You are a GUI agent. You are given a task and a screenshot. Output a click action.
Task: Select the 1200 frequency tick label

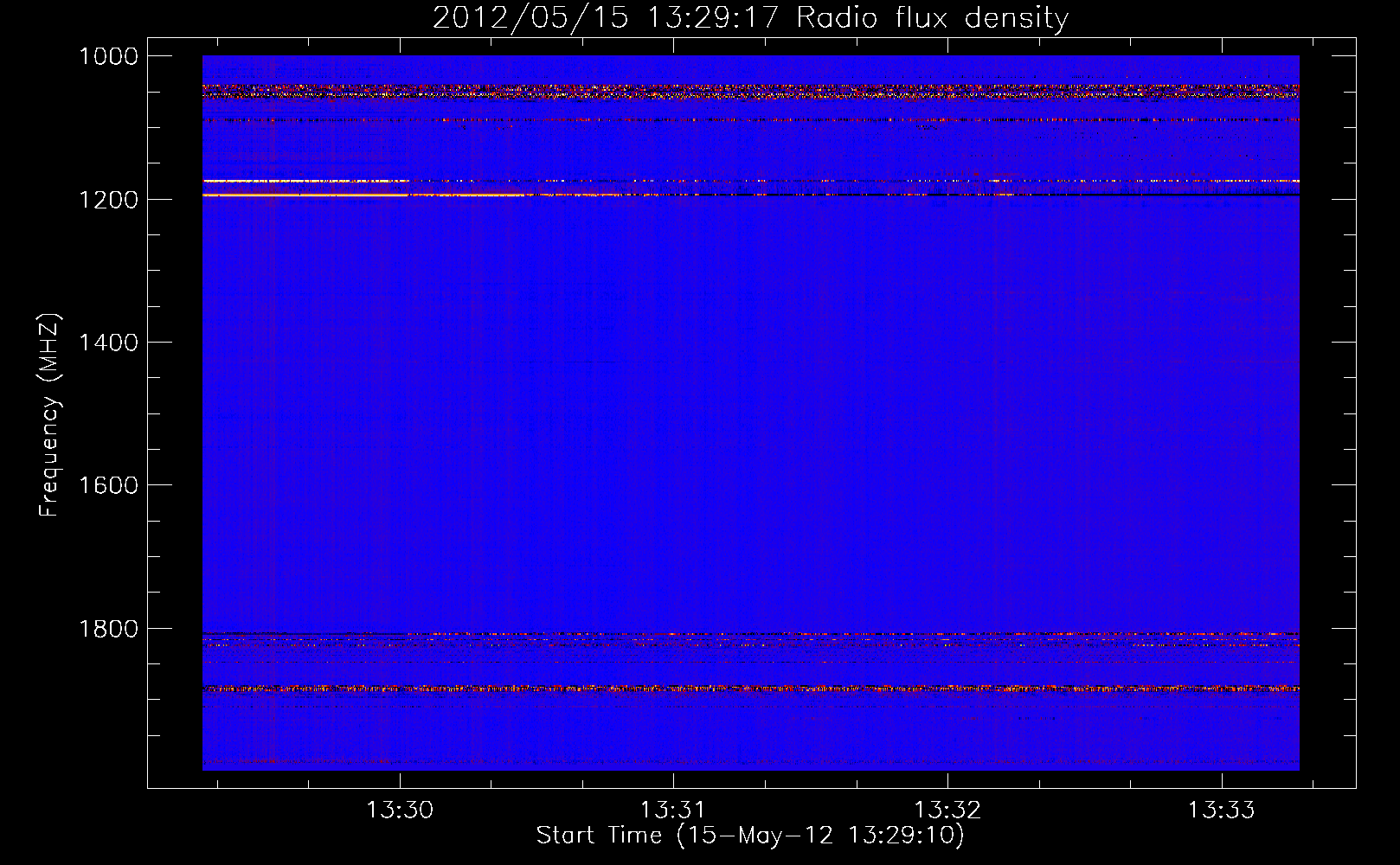(x=108, y=200)
